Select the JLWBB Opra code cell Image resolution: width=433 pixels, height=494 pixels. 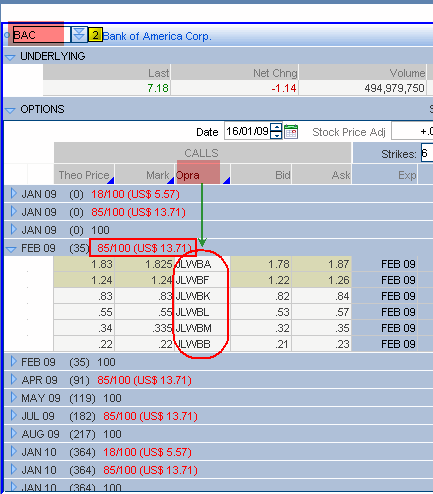202,344
